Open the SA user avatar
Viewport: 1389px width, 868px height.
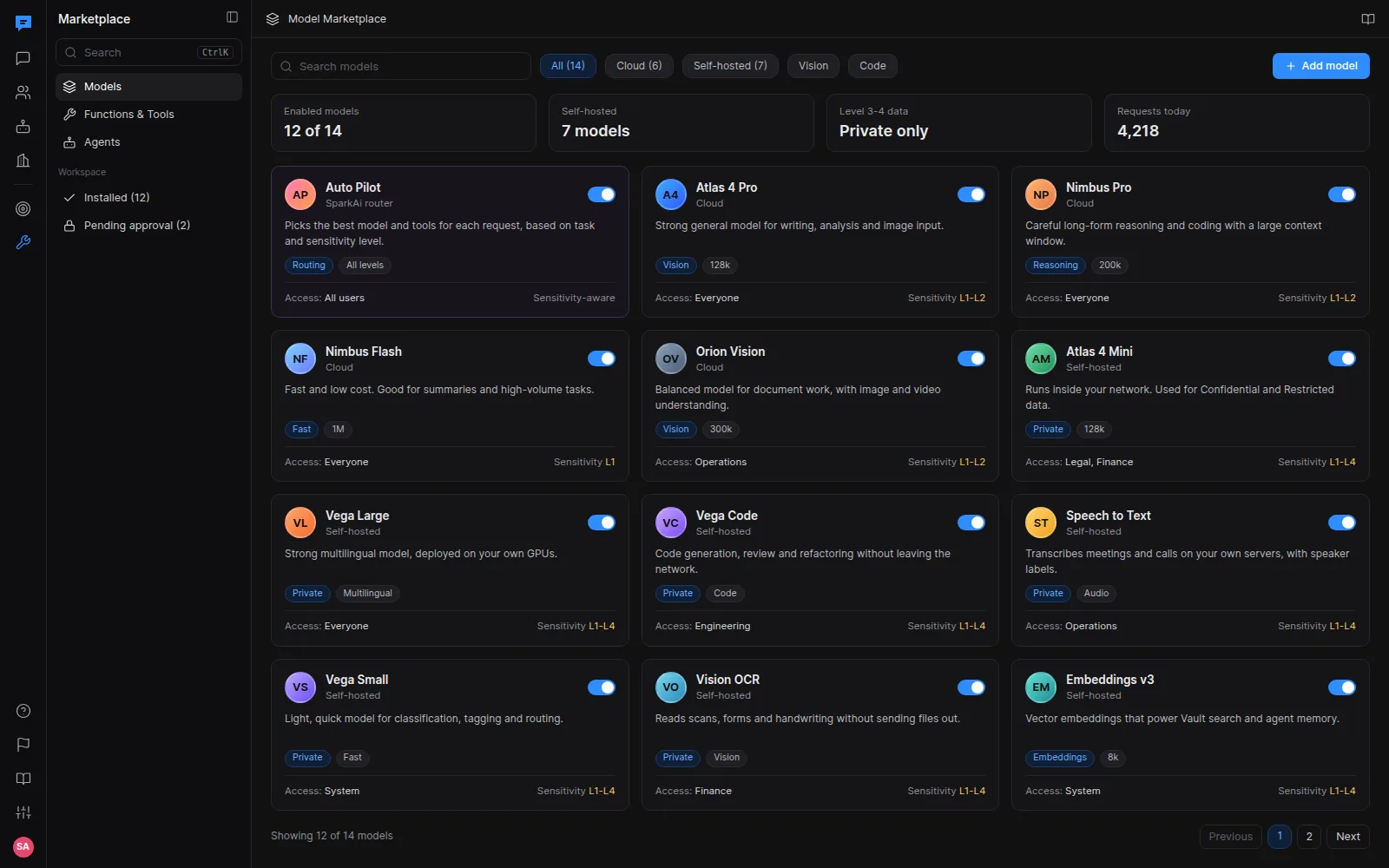coord(23,846)
